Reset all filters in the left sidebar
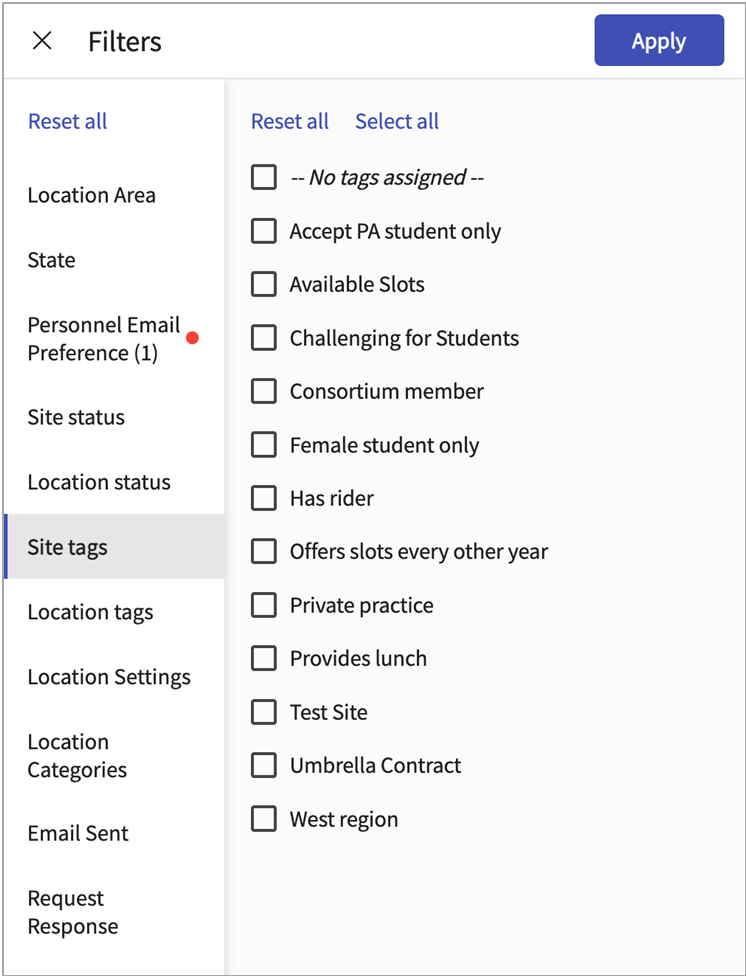746x976 pixels. [67, 121]
